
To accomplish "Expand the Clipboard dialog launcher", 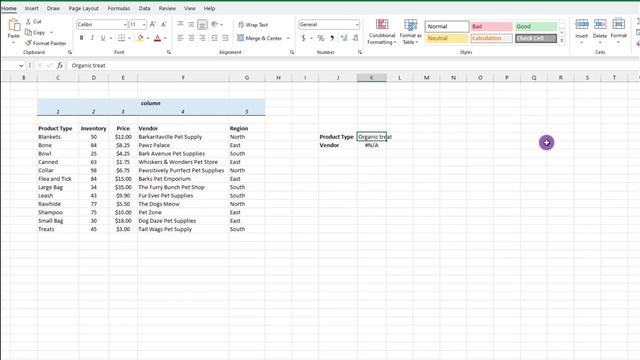I will (x=70, y=52).
